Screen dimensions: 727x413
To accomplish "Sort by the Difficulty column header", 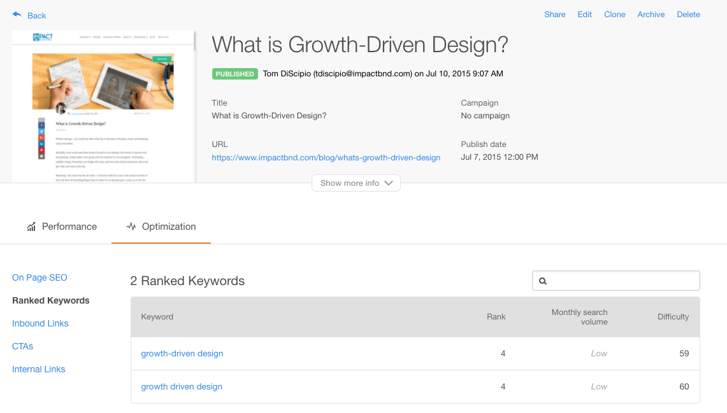I will click(x=673, y=317).
